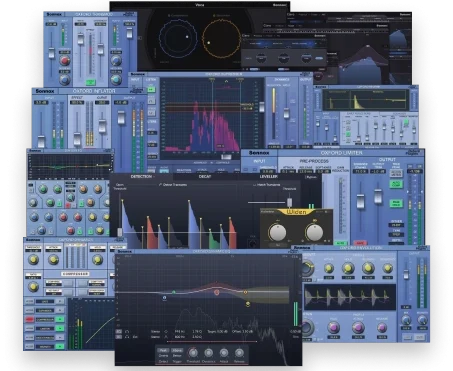Click the Sensitivity knob on Oxford Envolution
The height and width of the screenshot is (371, 453).
pos(387,268)
